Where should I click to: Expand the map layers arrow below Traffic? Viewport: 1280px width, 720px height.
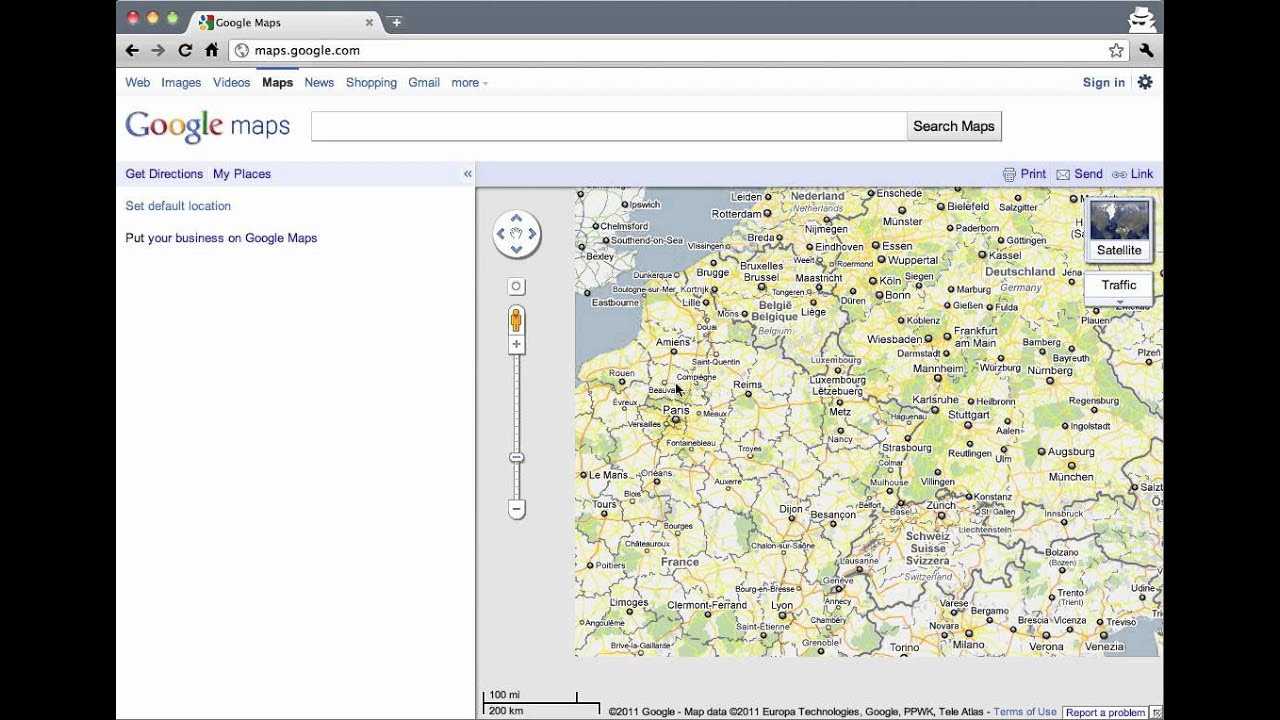[x=1119, y=301]
